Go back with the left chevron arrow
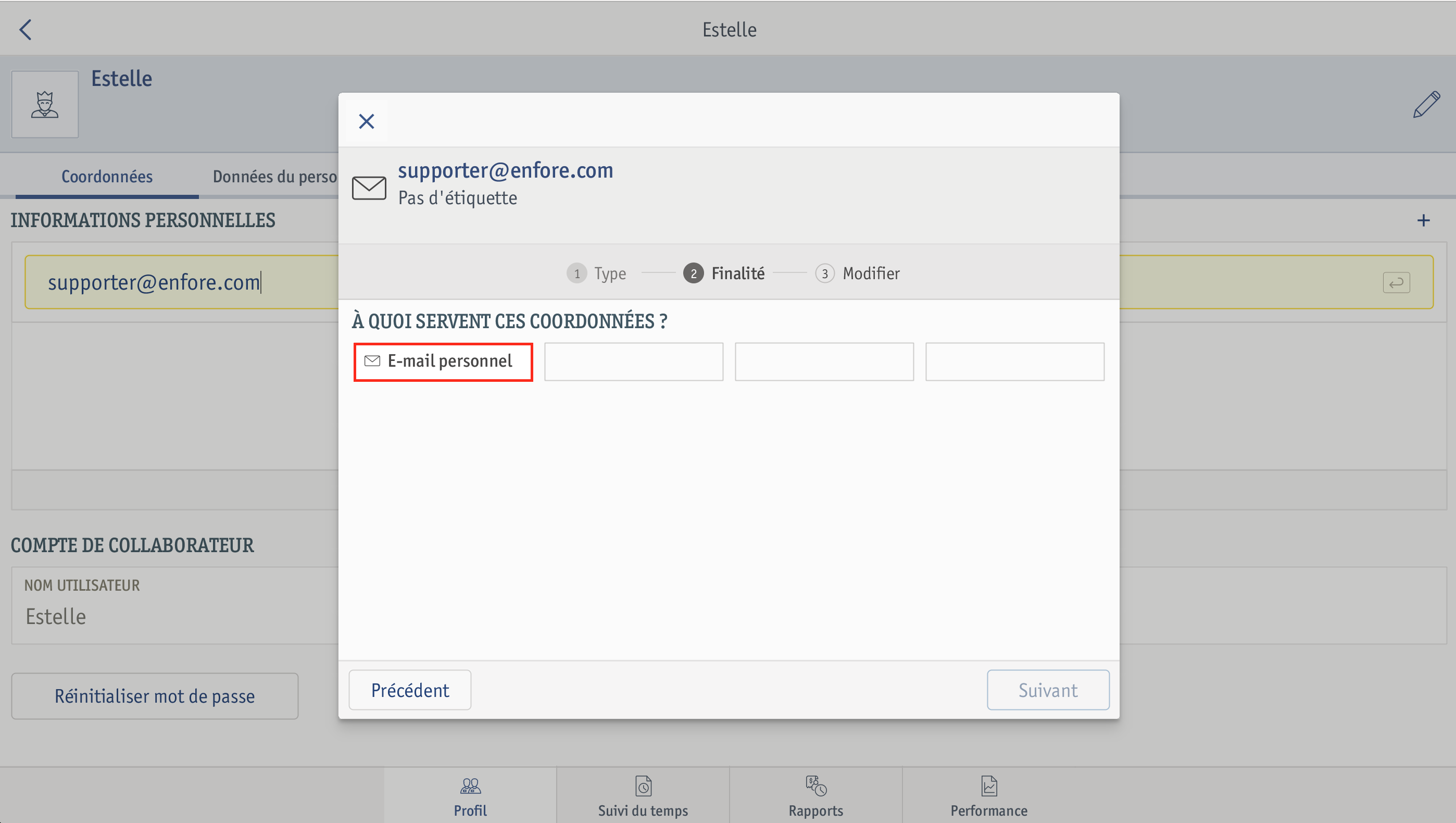 tap(26, 29)
